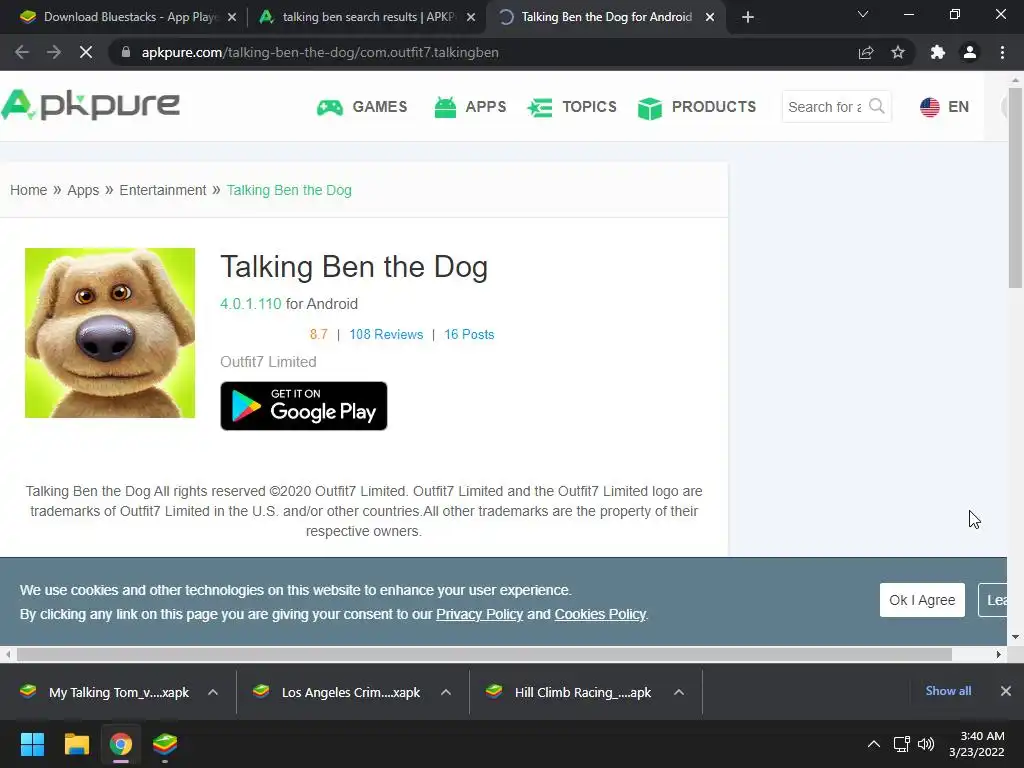The image size is (1024, 768).
Task: Click the Outfit7 Limited developer name
Action: point(268,362)
